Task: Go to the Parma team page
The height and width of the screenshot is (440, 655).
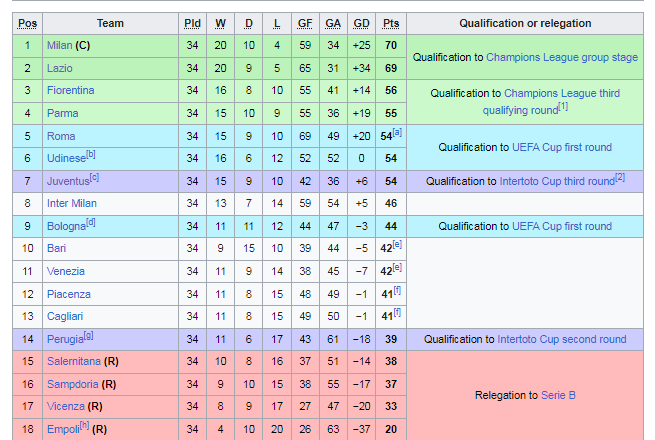Action: click(x=62, y=113)
